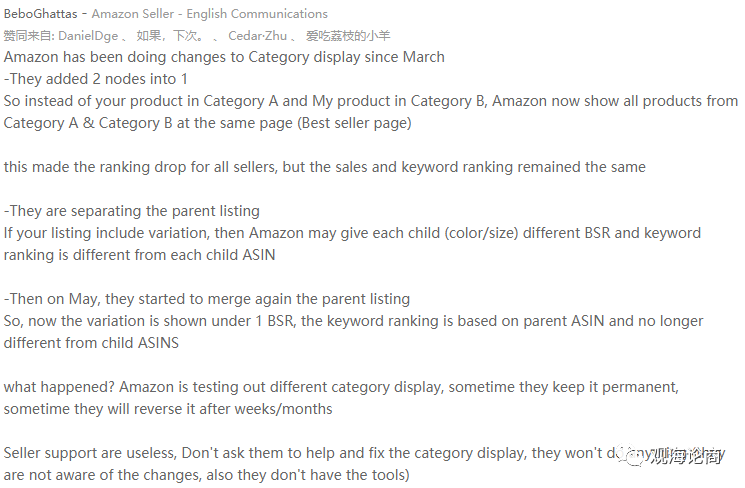Image resolution: width=745 pixels, height=488 pixels.
Task: Click the WeChat logo watermark icon
Action: 635,457
